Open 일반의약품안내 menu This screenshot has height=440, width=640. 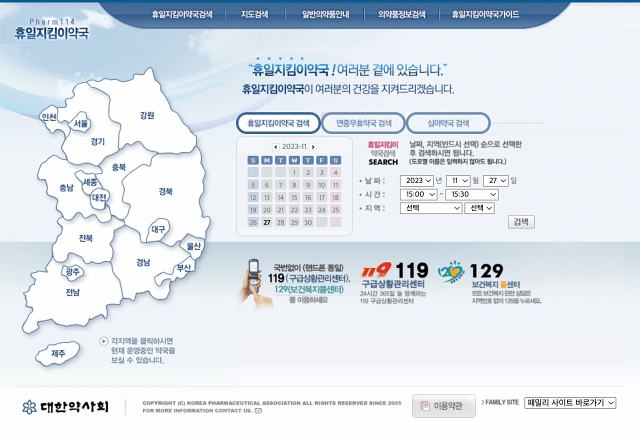325,15
